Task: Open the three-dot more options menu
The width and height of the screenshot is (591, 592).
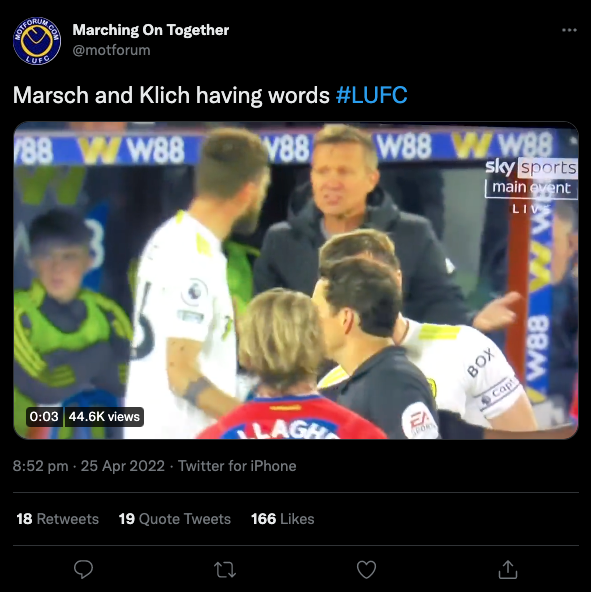Action: coord(569,30)
